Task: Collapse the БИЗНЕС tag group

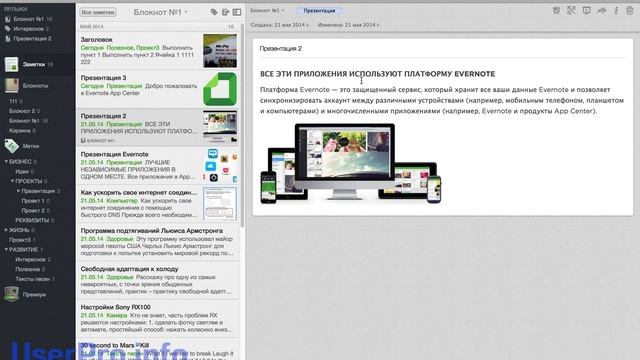Action: pyautogui.click(x=6, y=162)
